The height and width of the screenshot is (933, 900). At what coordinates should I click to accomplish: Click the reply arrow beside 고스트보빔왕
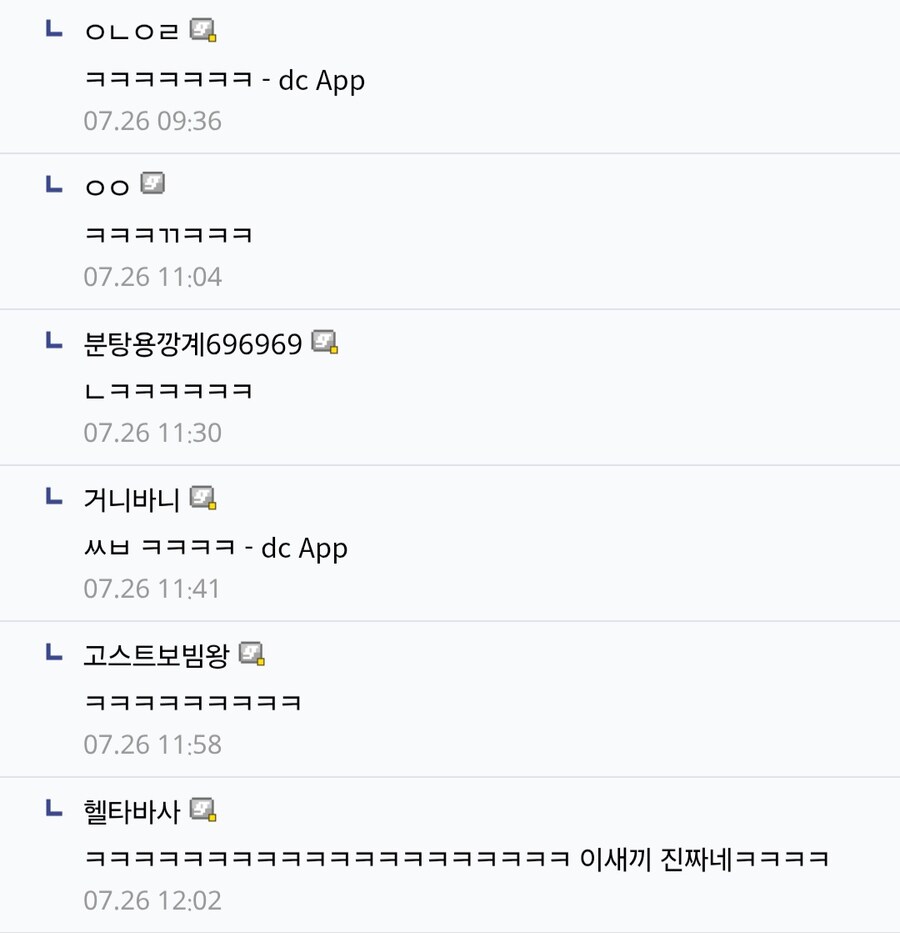click(x=52, y=651)
